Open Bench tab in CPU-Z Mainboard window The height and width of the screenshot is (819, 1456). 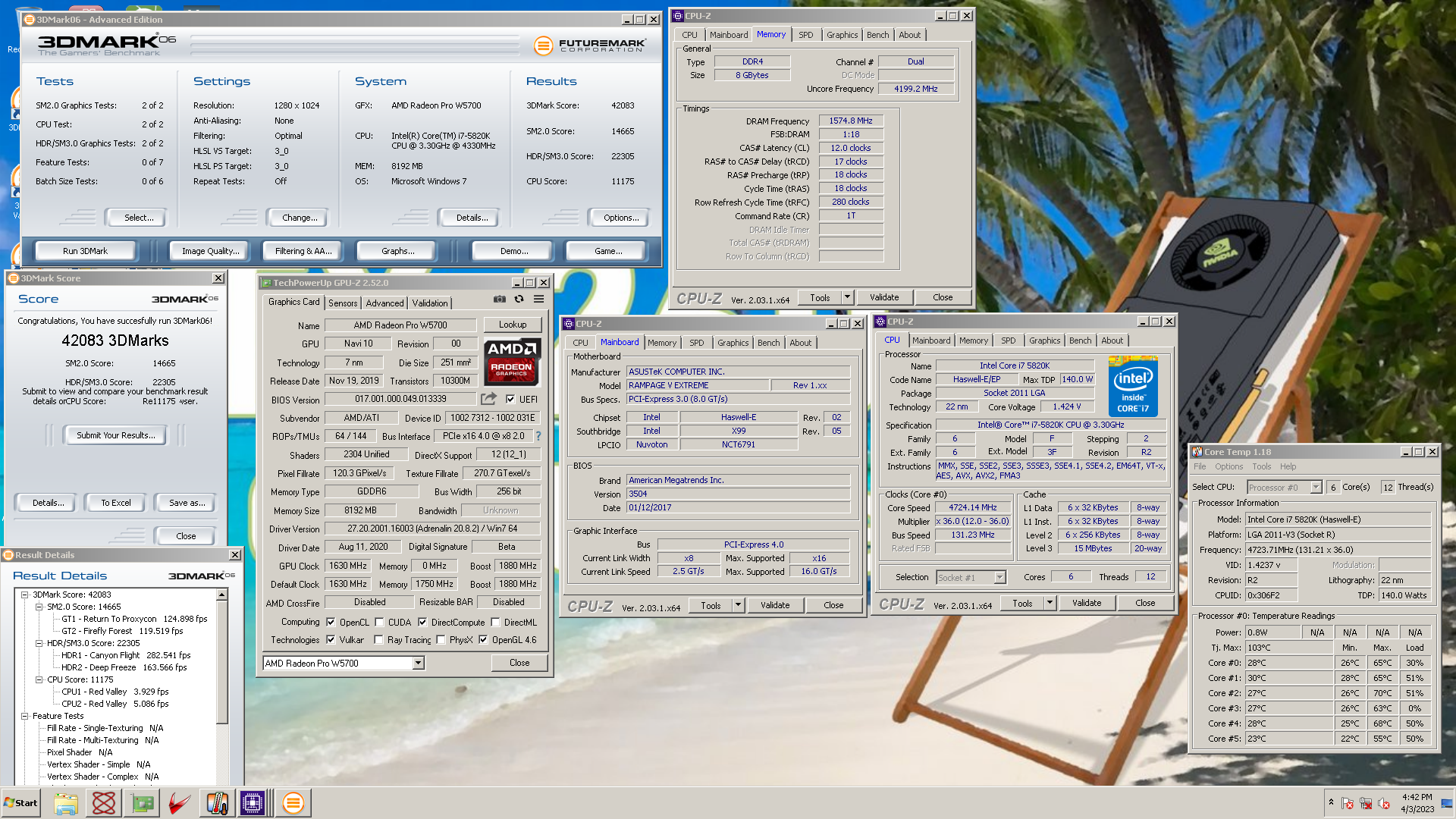pyautogui.click(x=768, y=343)
